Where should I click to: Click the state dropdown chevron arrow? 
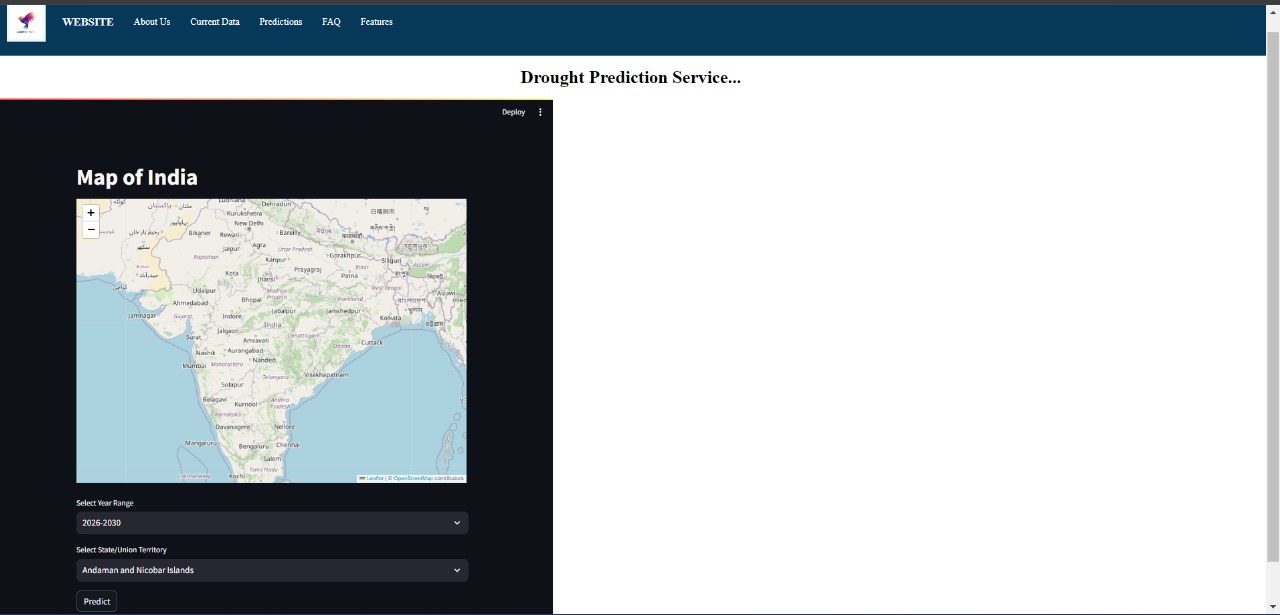[x=457, y=570]
